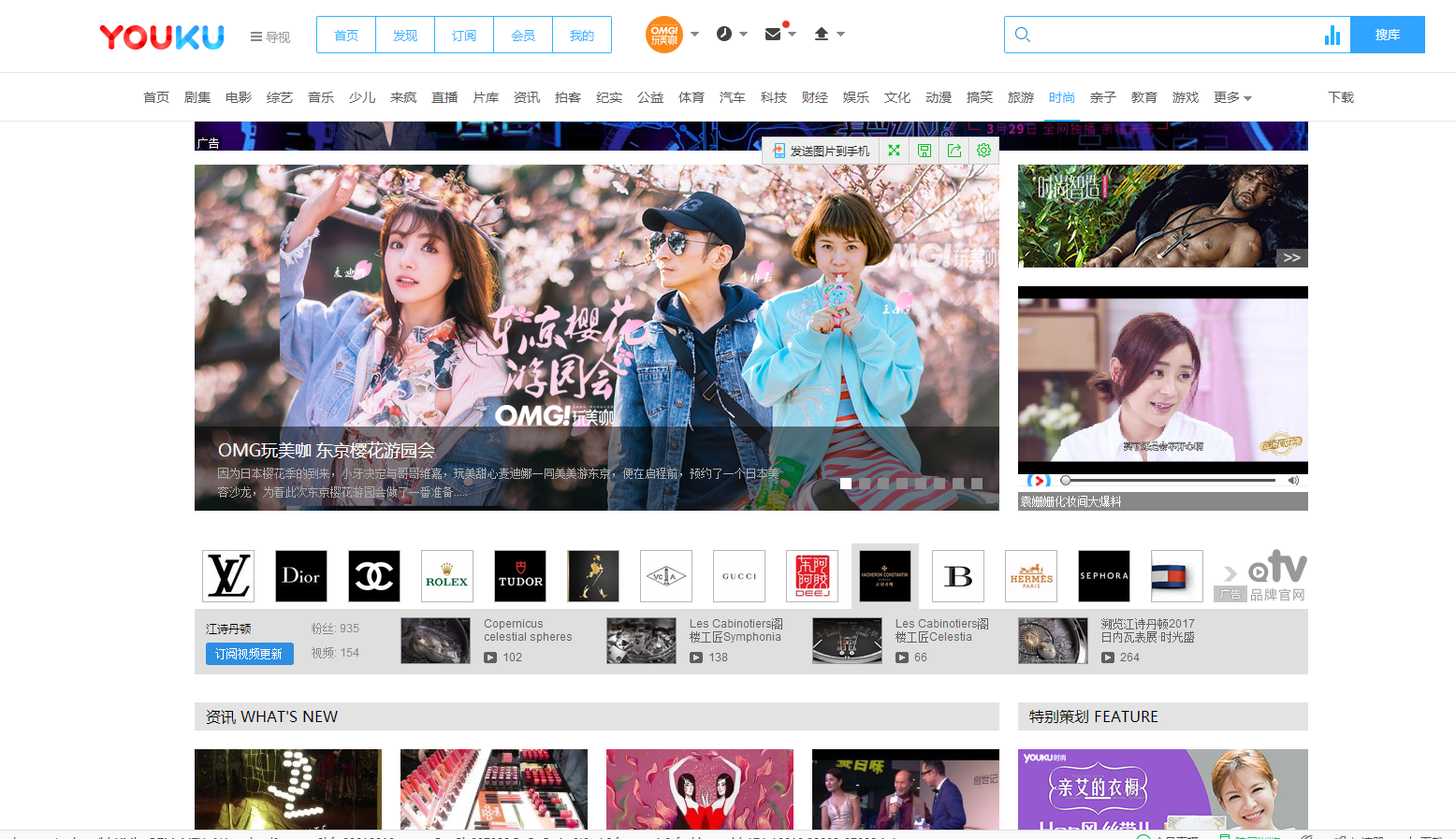Expand the messages dropdown arrow
Image resolution: width=1456 pixels, height=839 pixels.
point(793,35)
